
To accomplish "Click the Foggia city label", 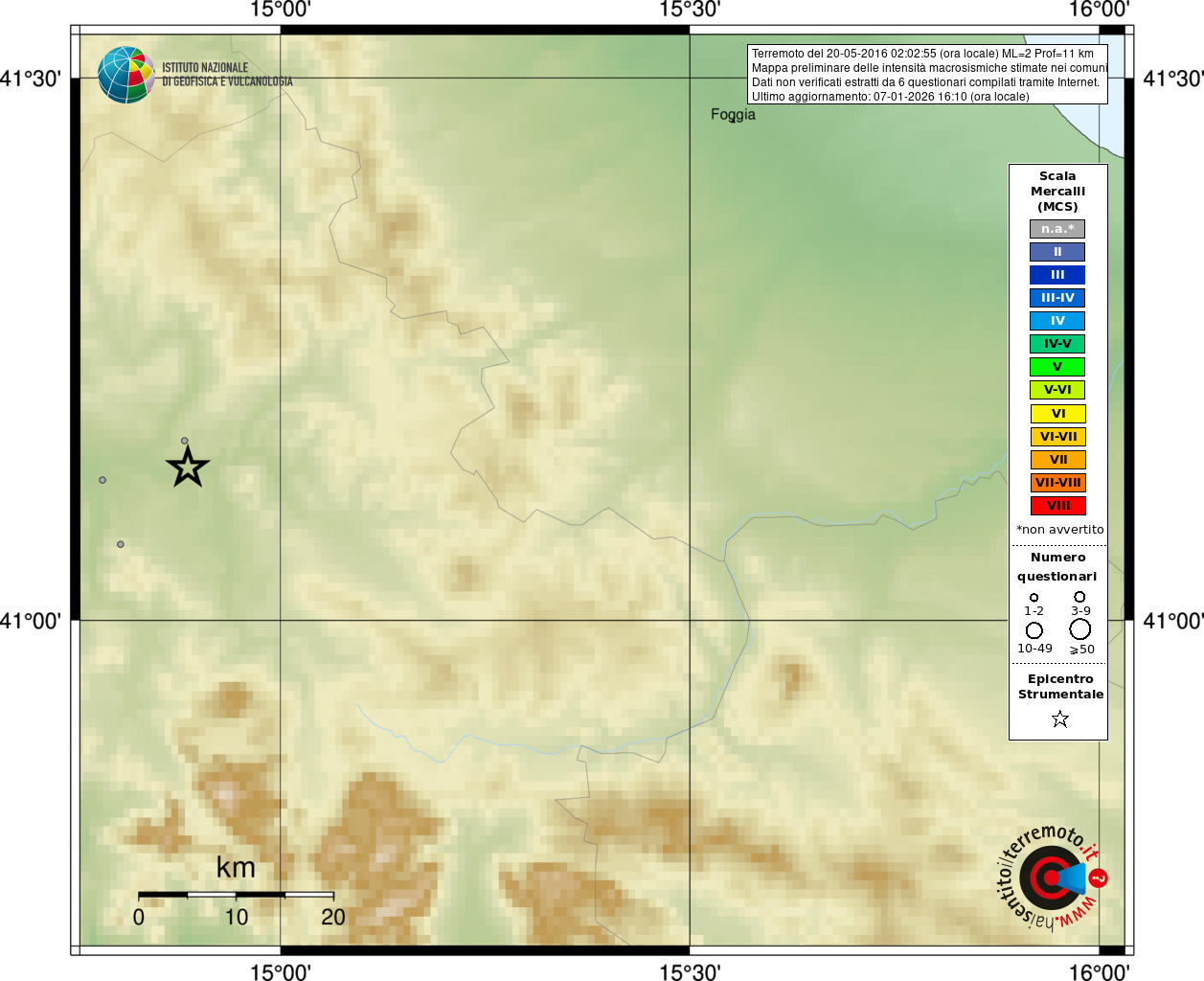I will pyautogui.click(x=733, y=115).
